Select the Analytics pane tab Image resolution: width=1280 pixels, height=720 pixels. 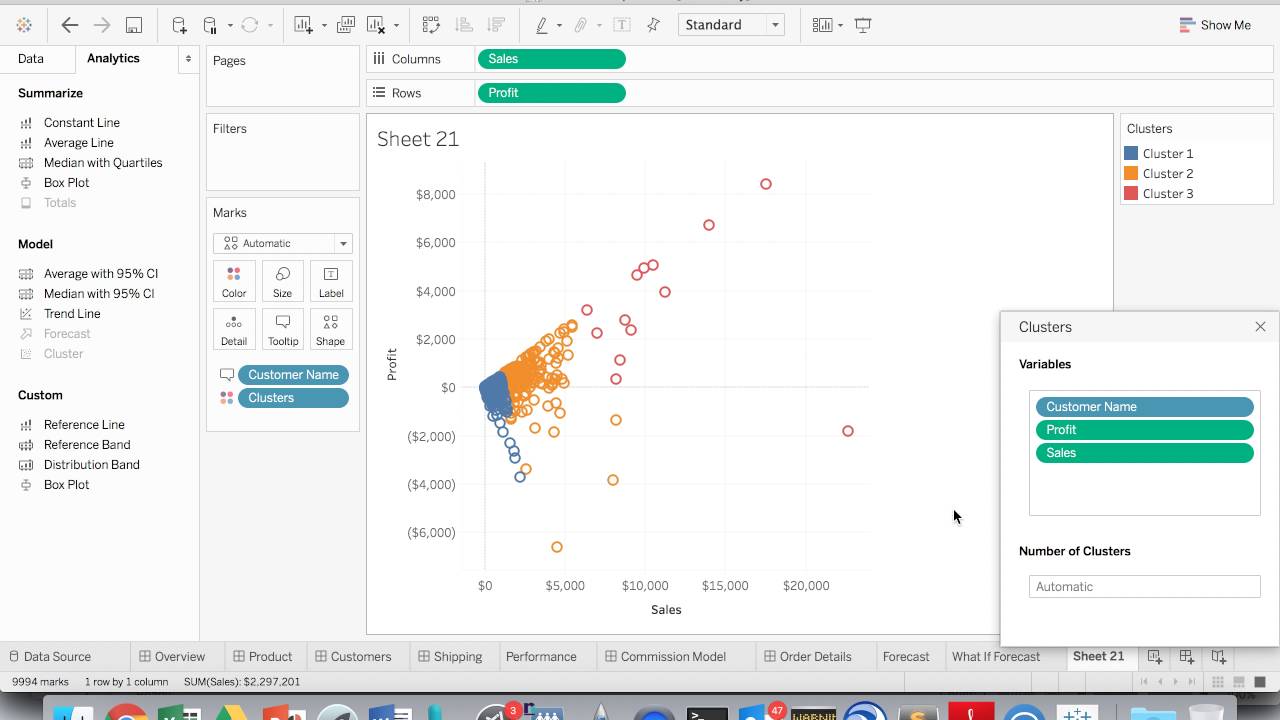[x=113, y=58]
